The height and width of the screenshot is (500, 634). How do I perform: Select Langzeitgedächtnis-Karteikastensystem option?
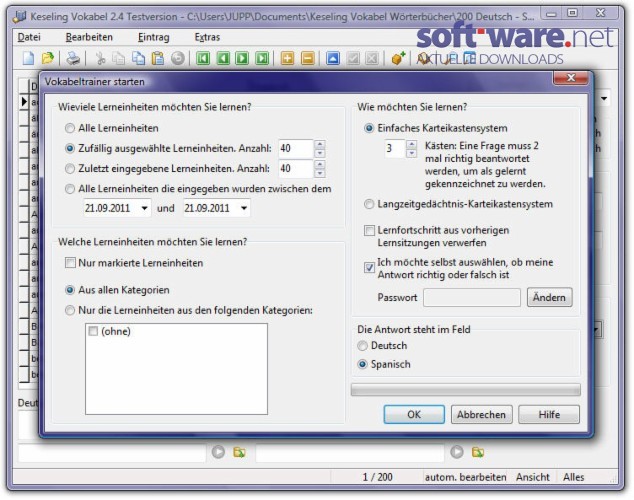369,204
